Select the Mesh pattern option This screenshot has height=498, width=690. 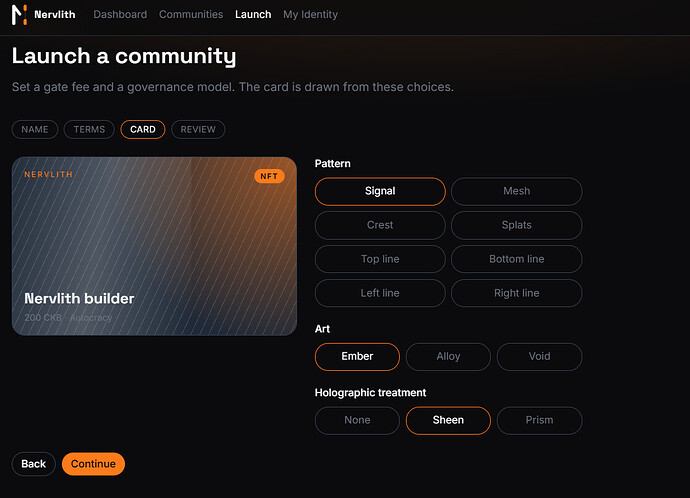pos(517,191)
